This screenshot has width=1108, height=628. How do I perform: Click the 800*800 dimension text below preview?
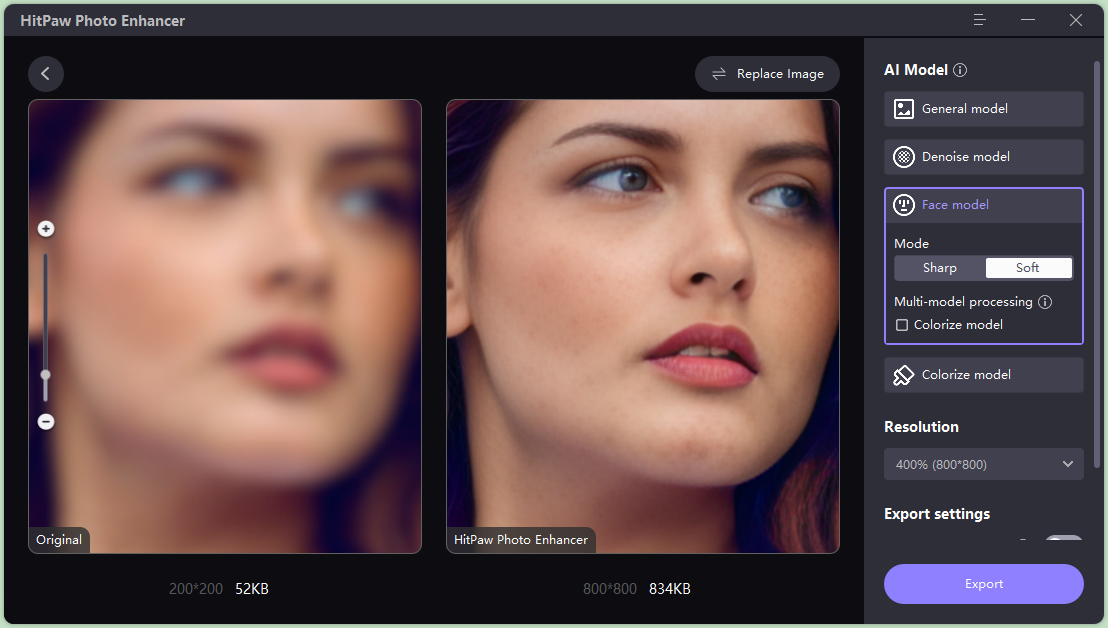tap(610, 588)
